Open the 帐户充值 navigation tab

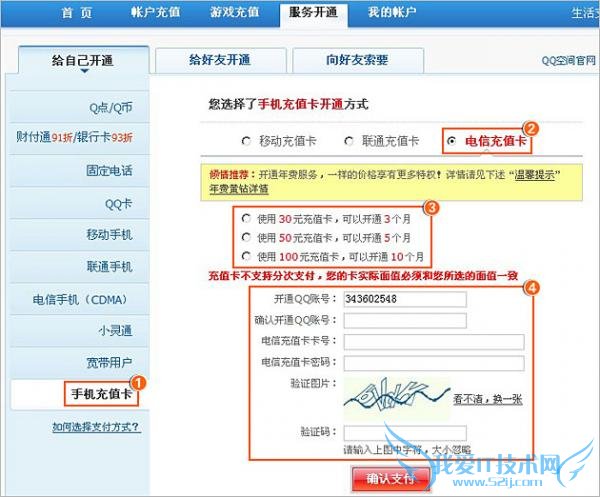[x=155, y=12]
